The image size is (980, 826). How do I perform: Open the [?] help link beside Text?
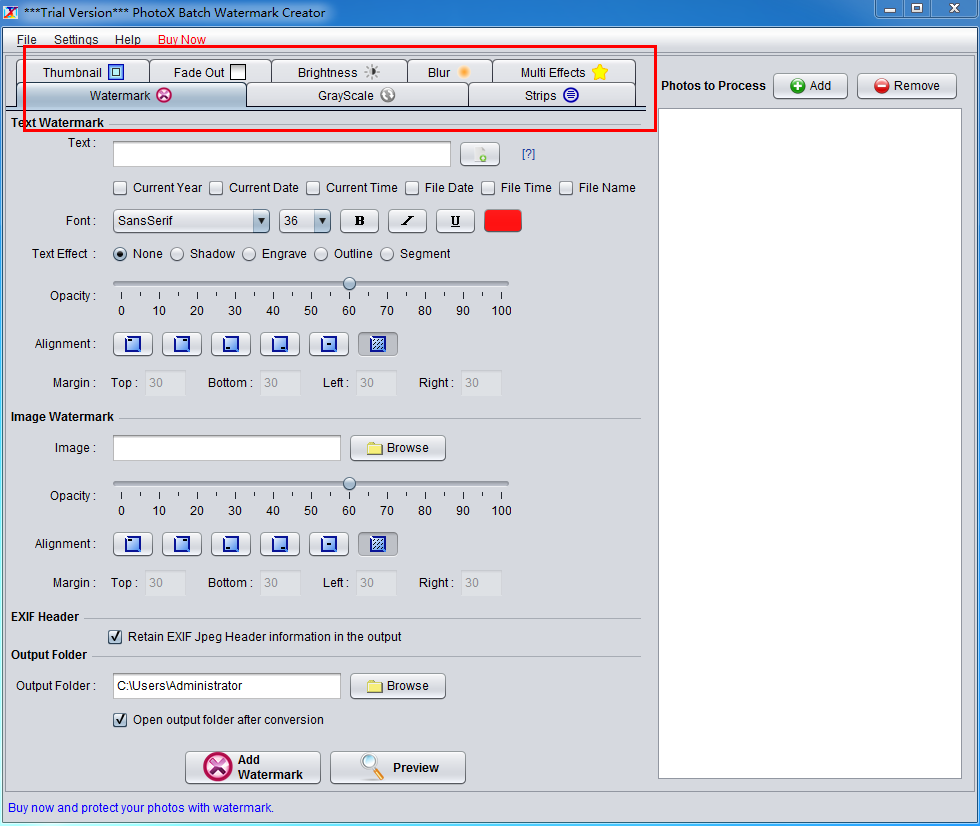pyautogui.click(x=529, y=154)
